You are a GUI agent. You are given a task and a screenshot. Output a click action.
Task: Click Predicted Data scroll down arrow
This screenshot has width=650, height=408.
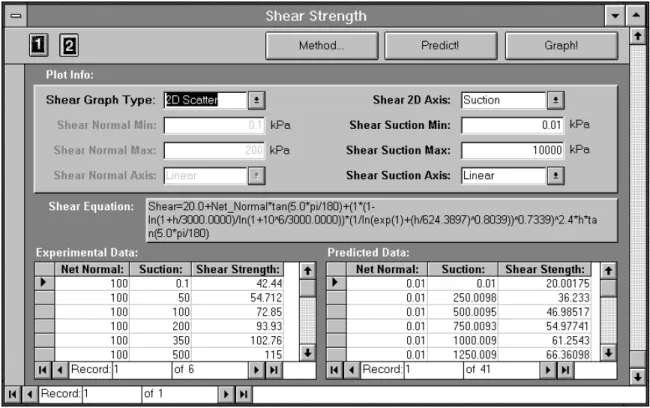tap(608, 353)
